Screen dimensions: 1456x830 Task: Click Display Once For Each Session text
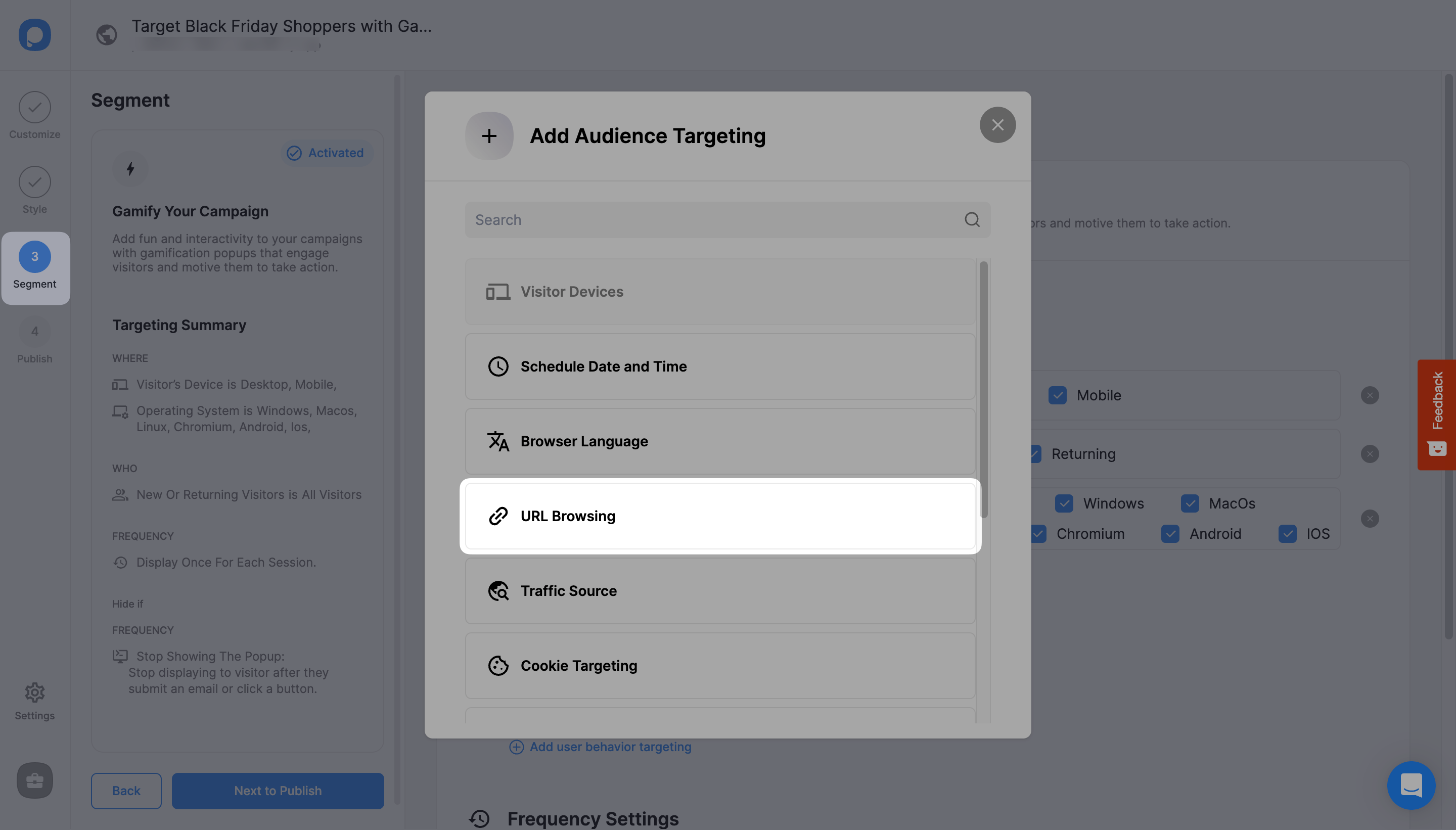[x=226, y=563]
